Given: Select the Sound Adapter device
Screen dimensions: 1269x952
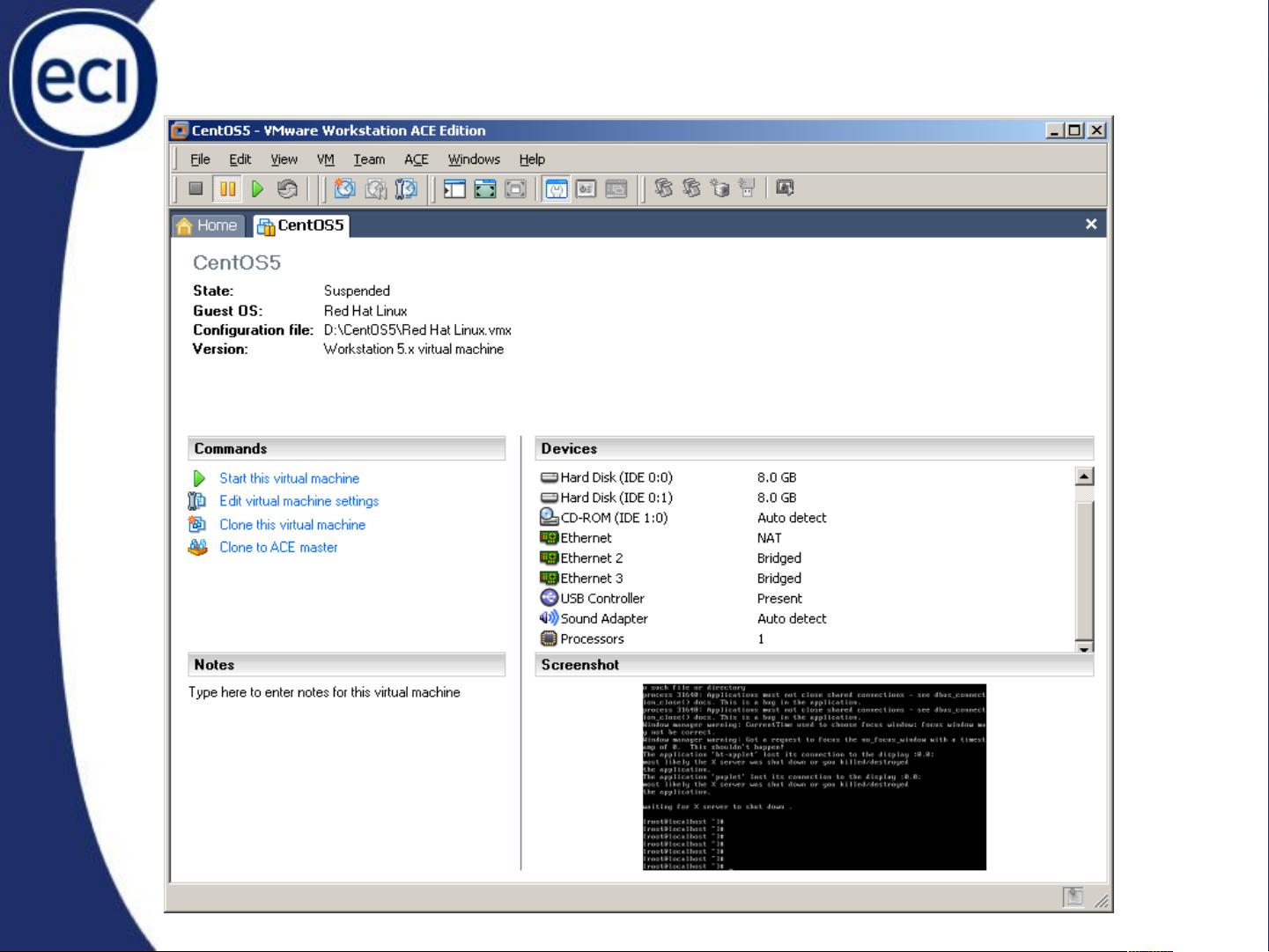Looking at the screenshot, I should pos(806,619).
